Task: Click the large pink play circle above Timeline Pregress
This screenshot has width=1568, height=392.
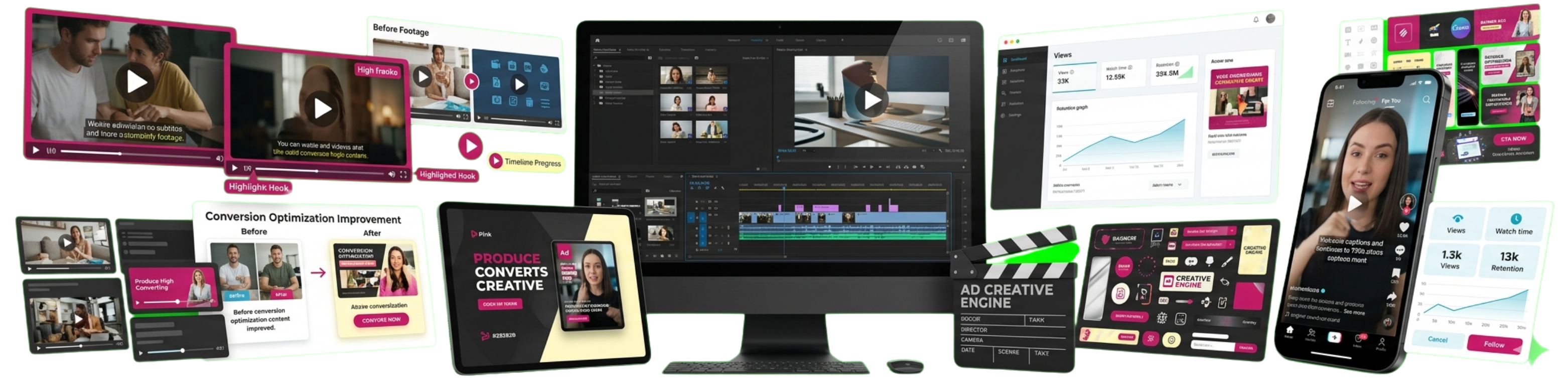Action: click(470, 146)
